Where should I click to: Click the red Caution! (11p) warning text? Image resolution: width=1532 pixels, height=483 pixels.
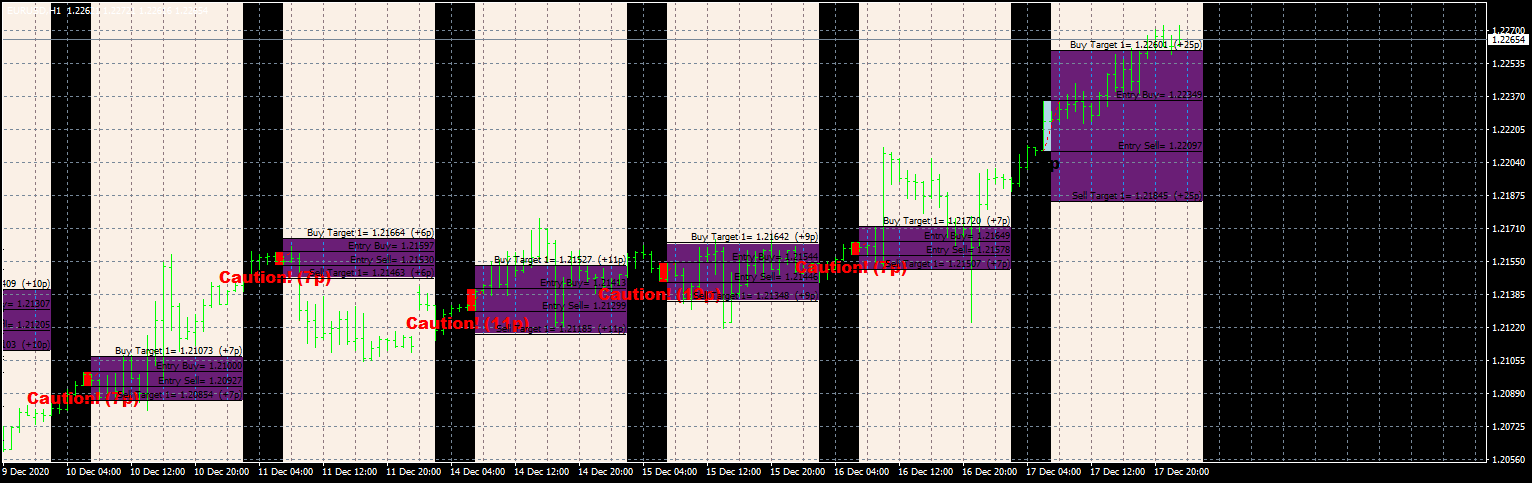[468, 323]
